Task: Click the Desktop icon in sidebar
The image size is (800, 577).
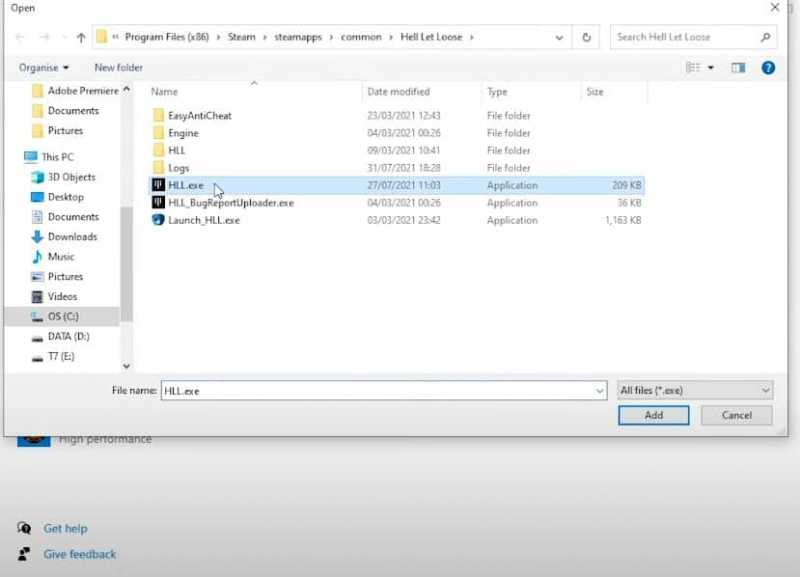Action: point(37,197)
